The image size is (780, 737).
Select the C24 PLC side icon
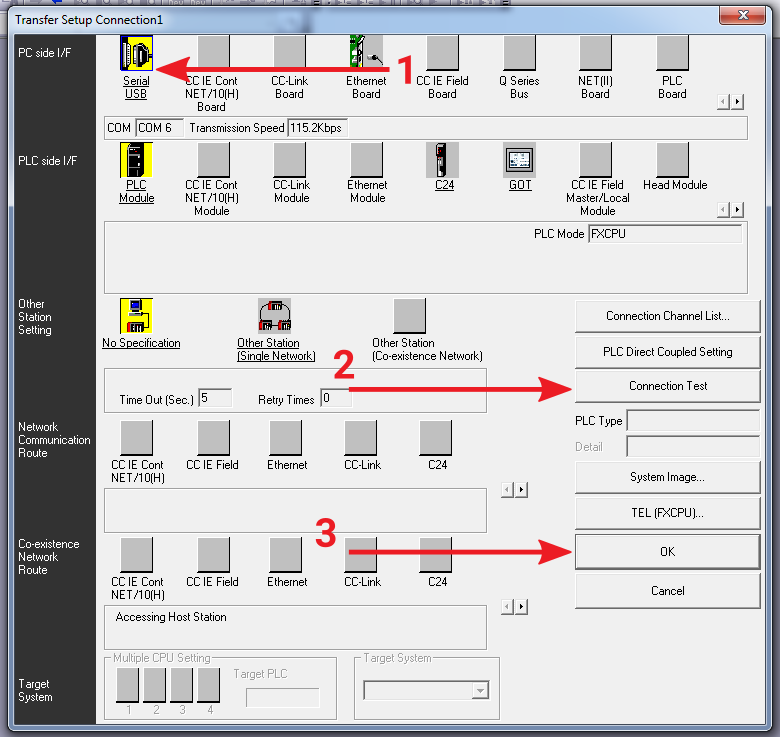[x=443, y=159]
